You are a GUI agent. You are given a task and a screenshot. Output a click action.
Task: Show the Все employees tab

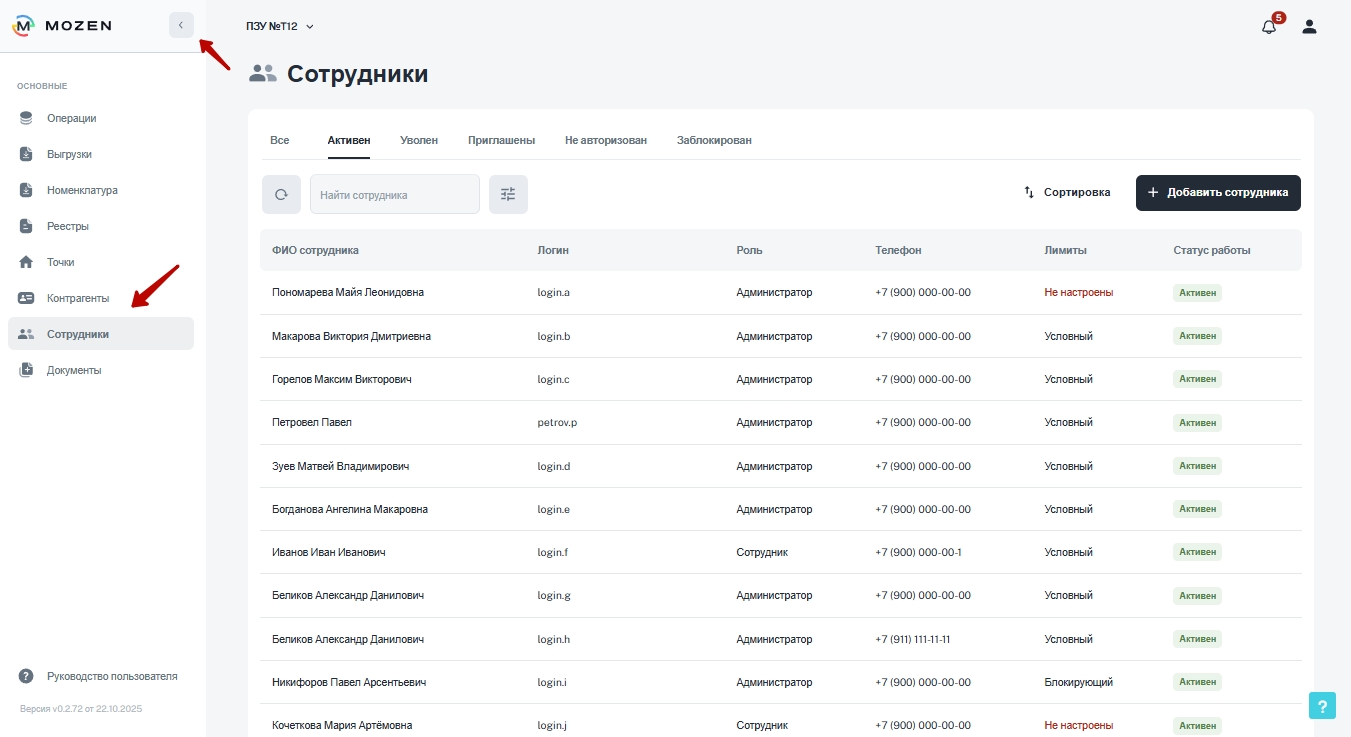point(280,140)
